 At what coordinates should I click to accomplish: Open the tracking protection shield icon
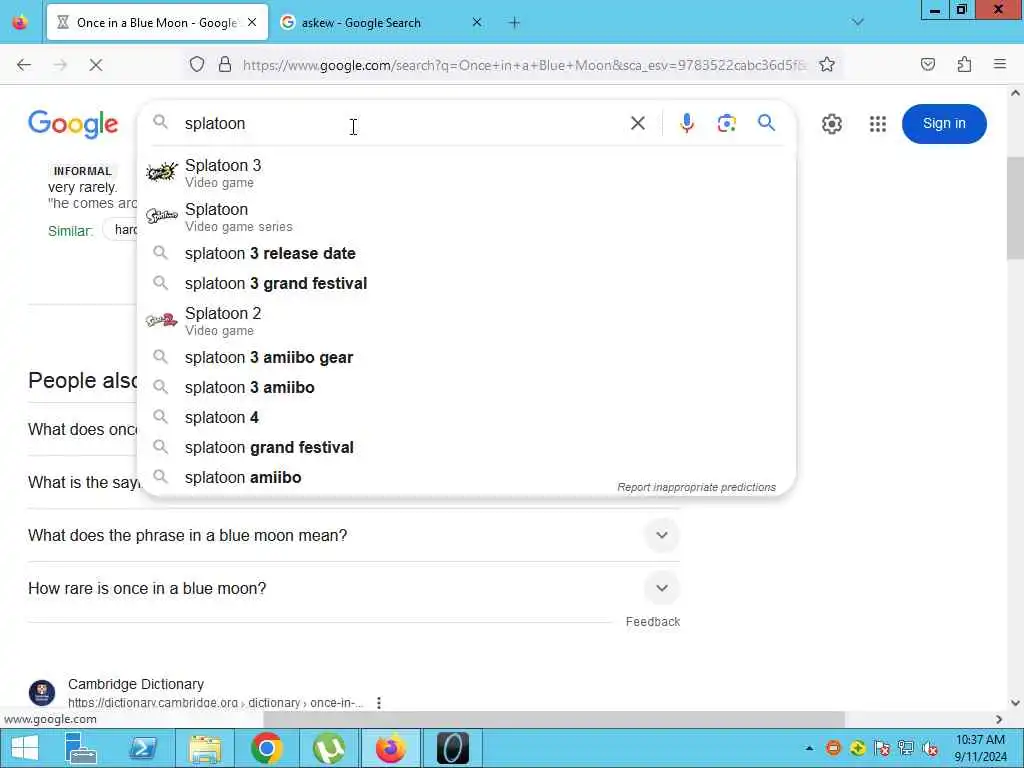(x=197, y=65)
